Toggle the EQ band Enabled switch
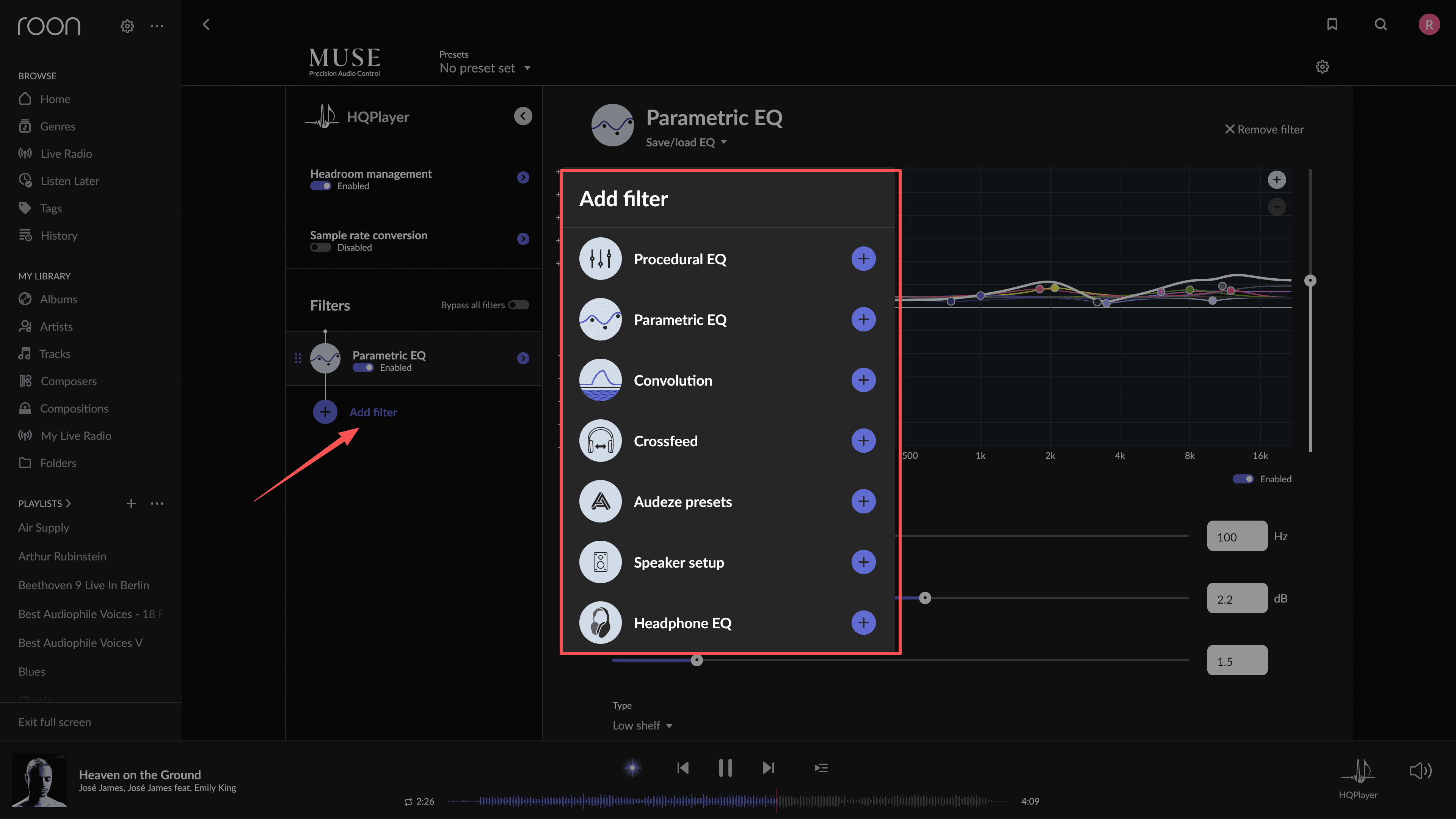1456x819 pixels. [x=1243, y=479]
